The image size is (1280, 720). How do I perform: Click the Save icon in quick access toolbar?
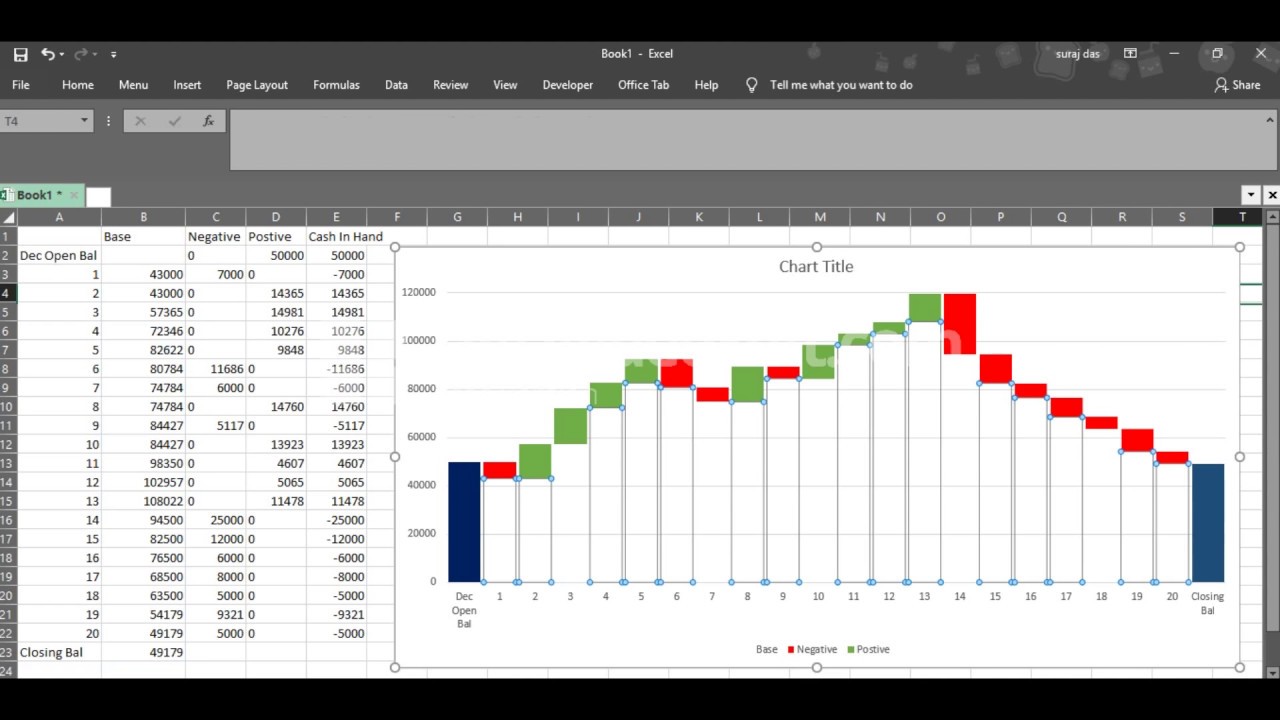[21, 54]
